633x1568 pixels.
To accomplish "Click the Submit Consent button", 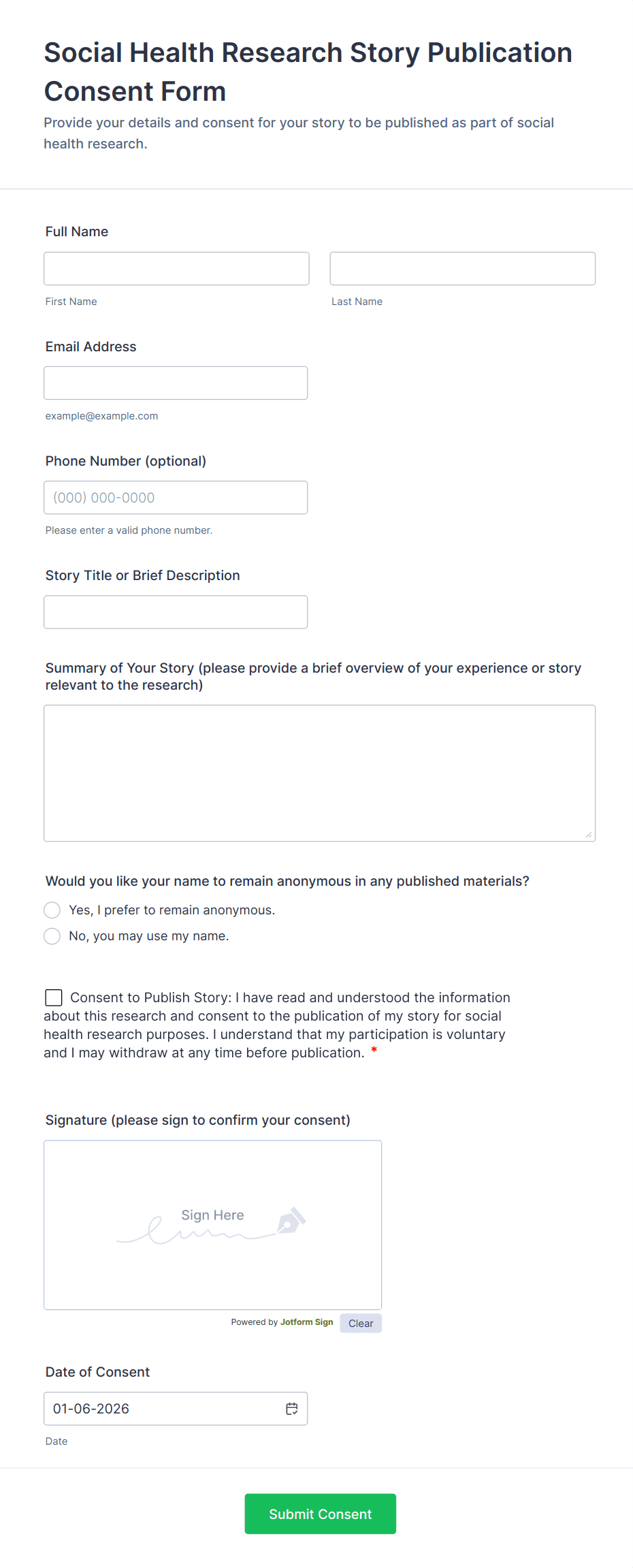I will click(320, 1514).
